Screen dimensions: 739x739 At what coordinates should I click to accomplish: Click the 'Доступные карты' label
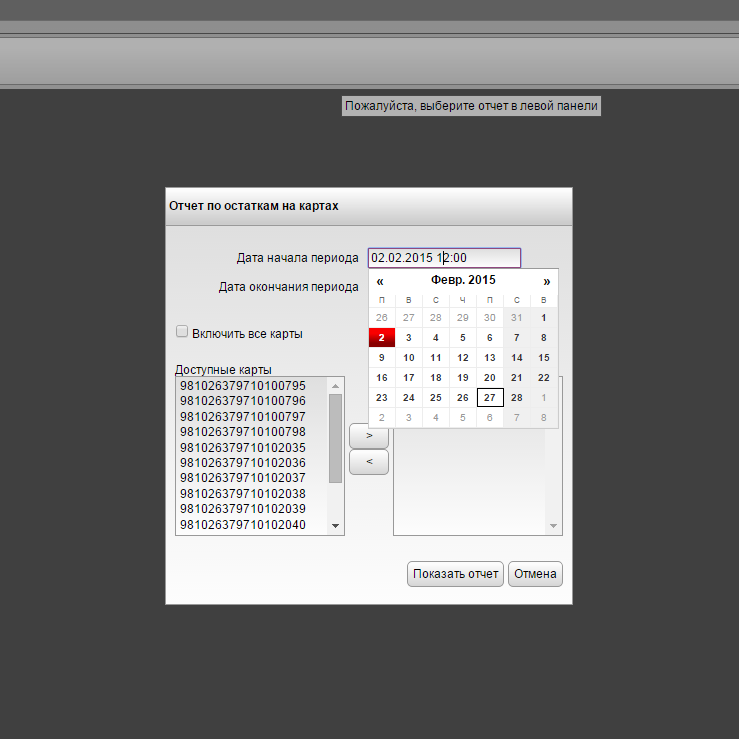223,370
